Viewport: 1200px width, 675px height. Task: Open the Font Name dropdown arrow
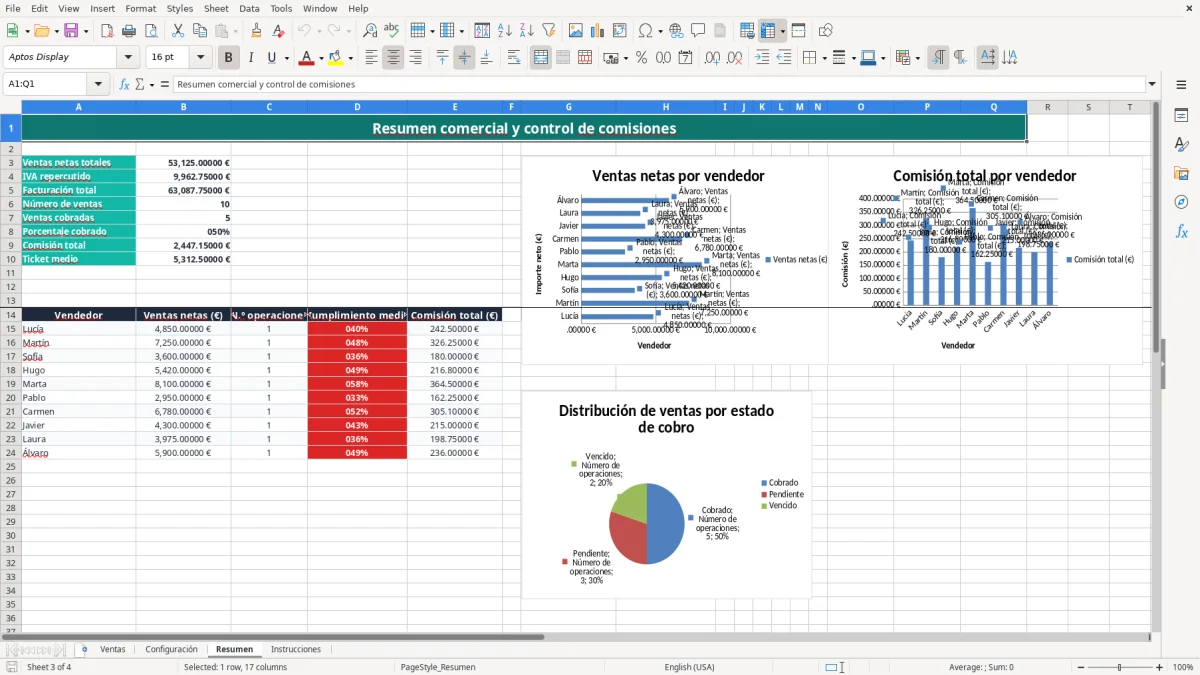click(x=128, y=58)
